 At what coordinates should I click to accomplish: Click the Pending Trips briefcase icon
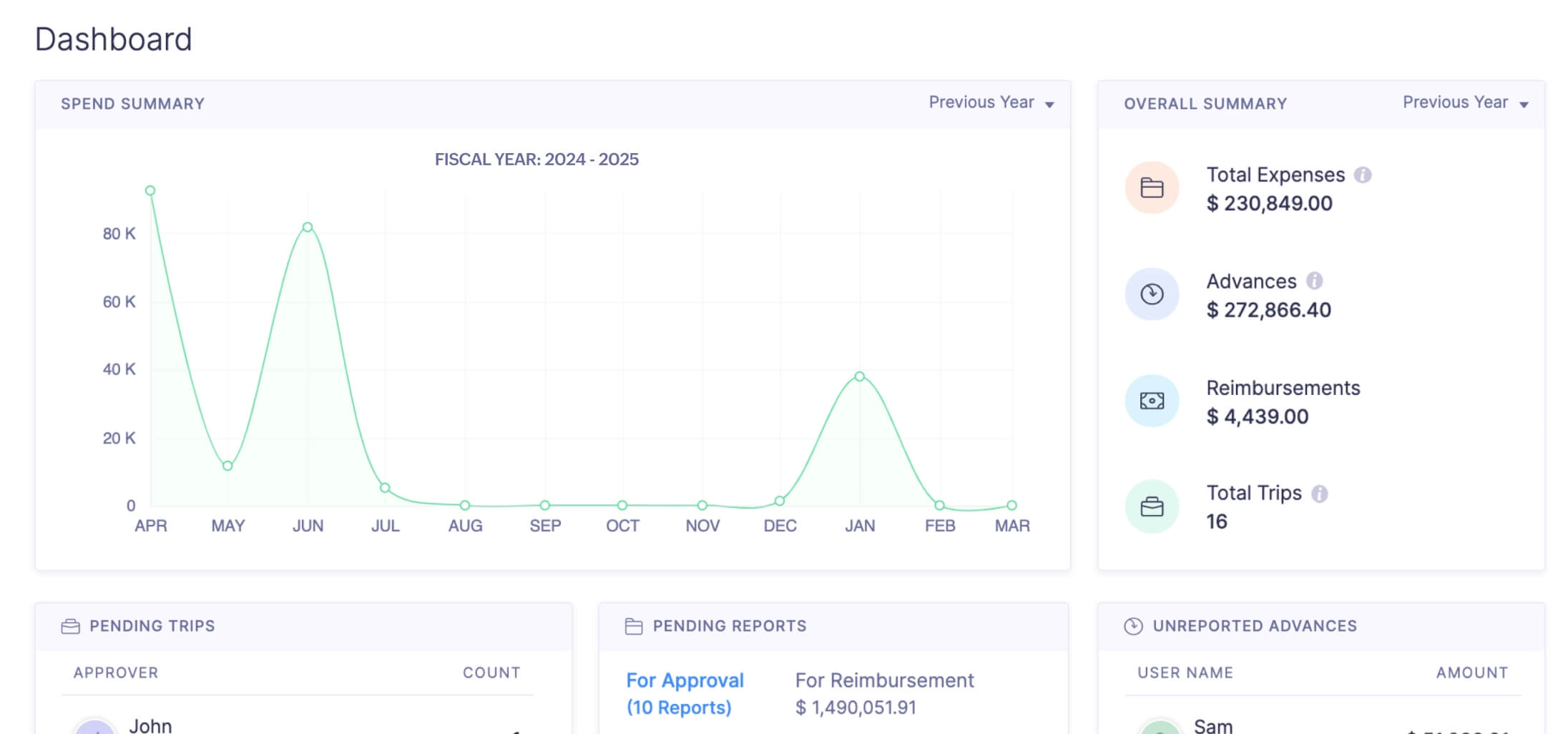click(x=70, y=627)
